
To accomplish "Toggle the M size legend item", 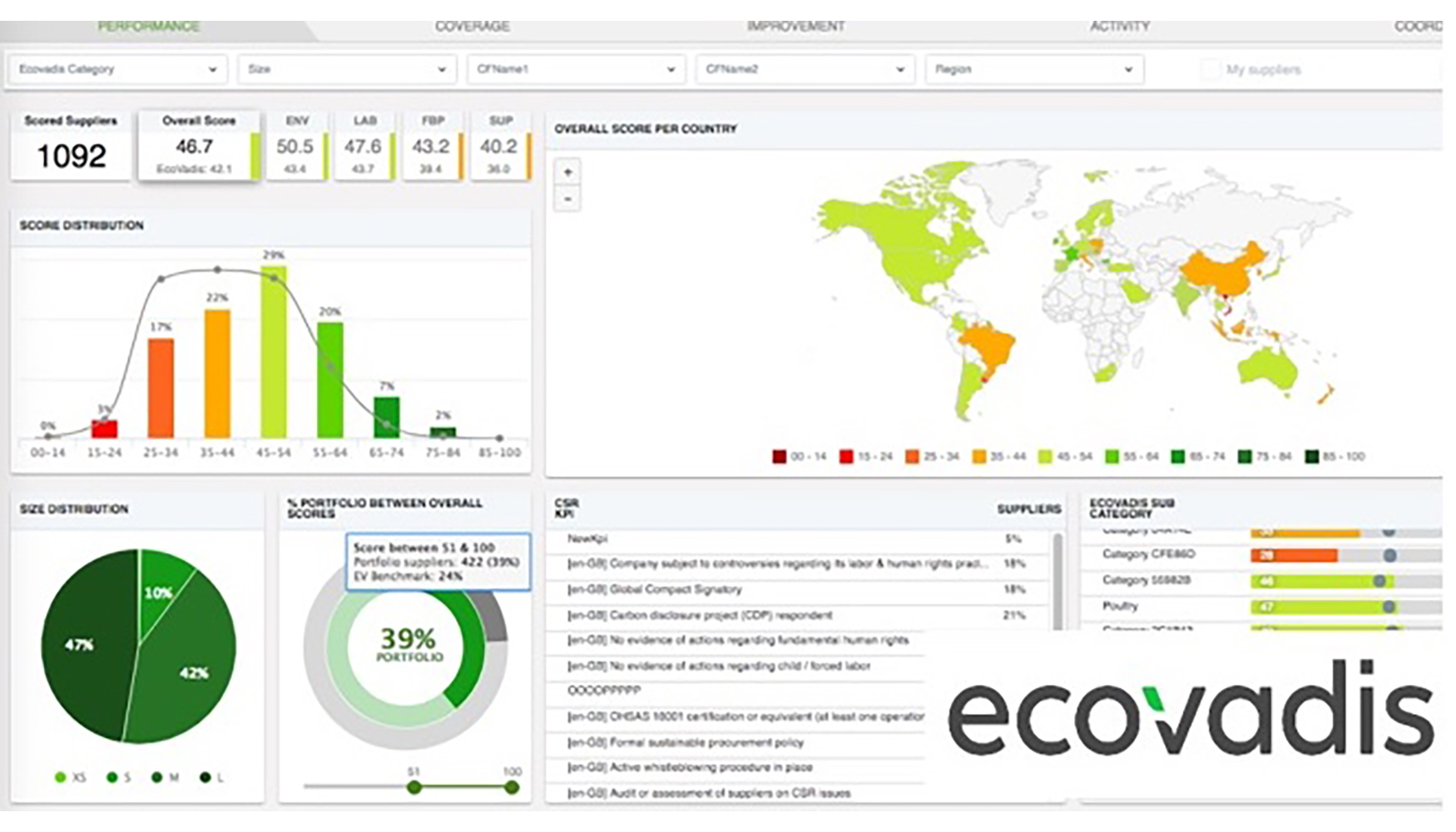I will coord(166,777).
